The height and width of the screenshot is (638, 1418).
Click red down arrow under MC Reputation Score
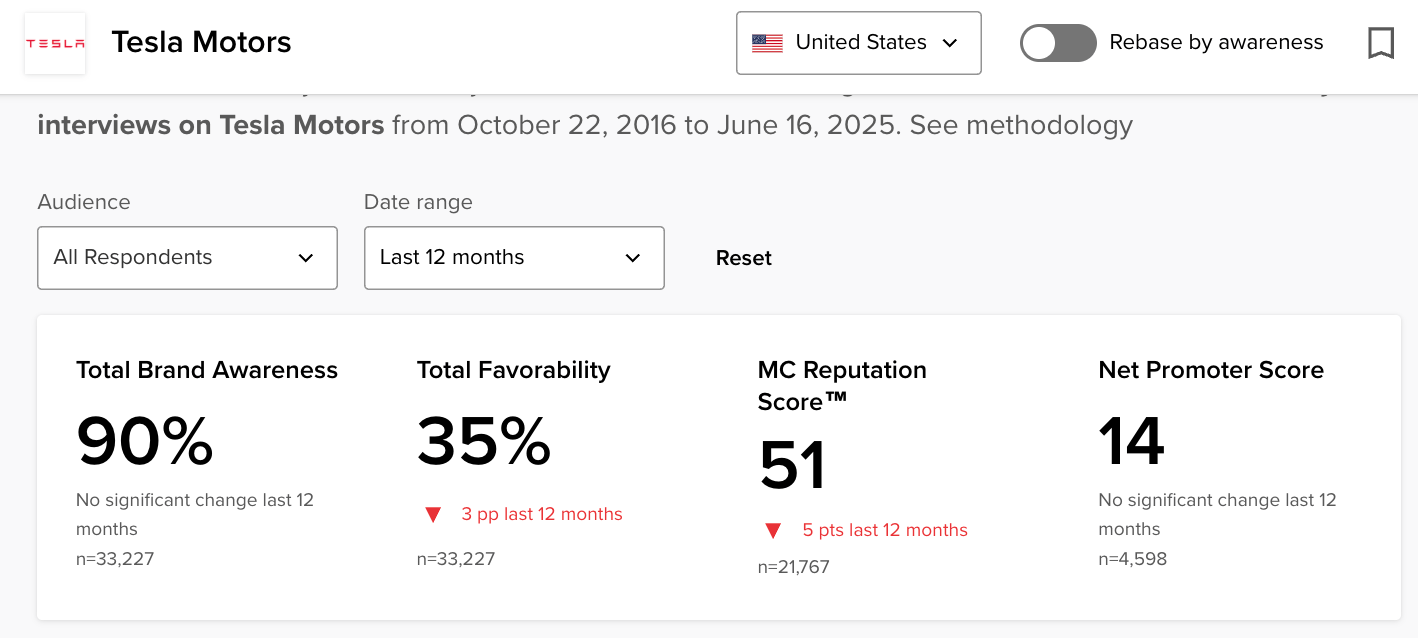[x=773, y=531]
